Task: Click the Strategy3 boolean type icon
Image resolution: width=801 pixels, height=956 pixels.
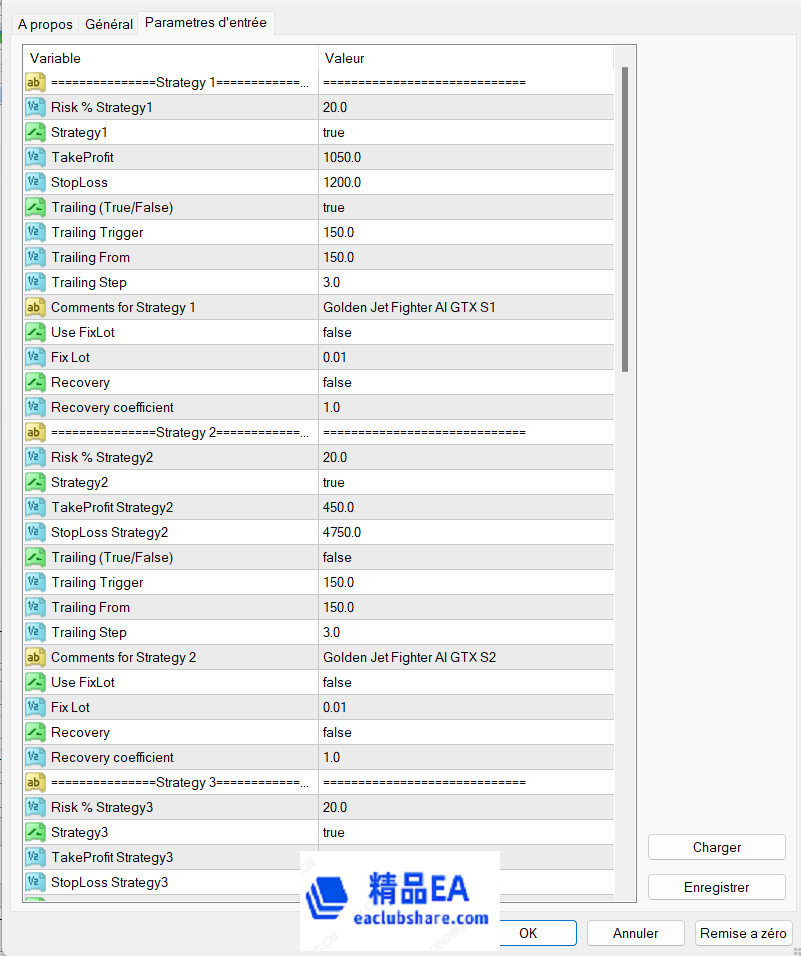Action: pos(35,832)
